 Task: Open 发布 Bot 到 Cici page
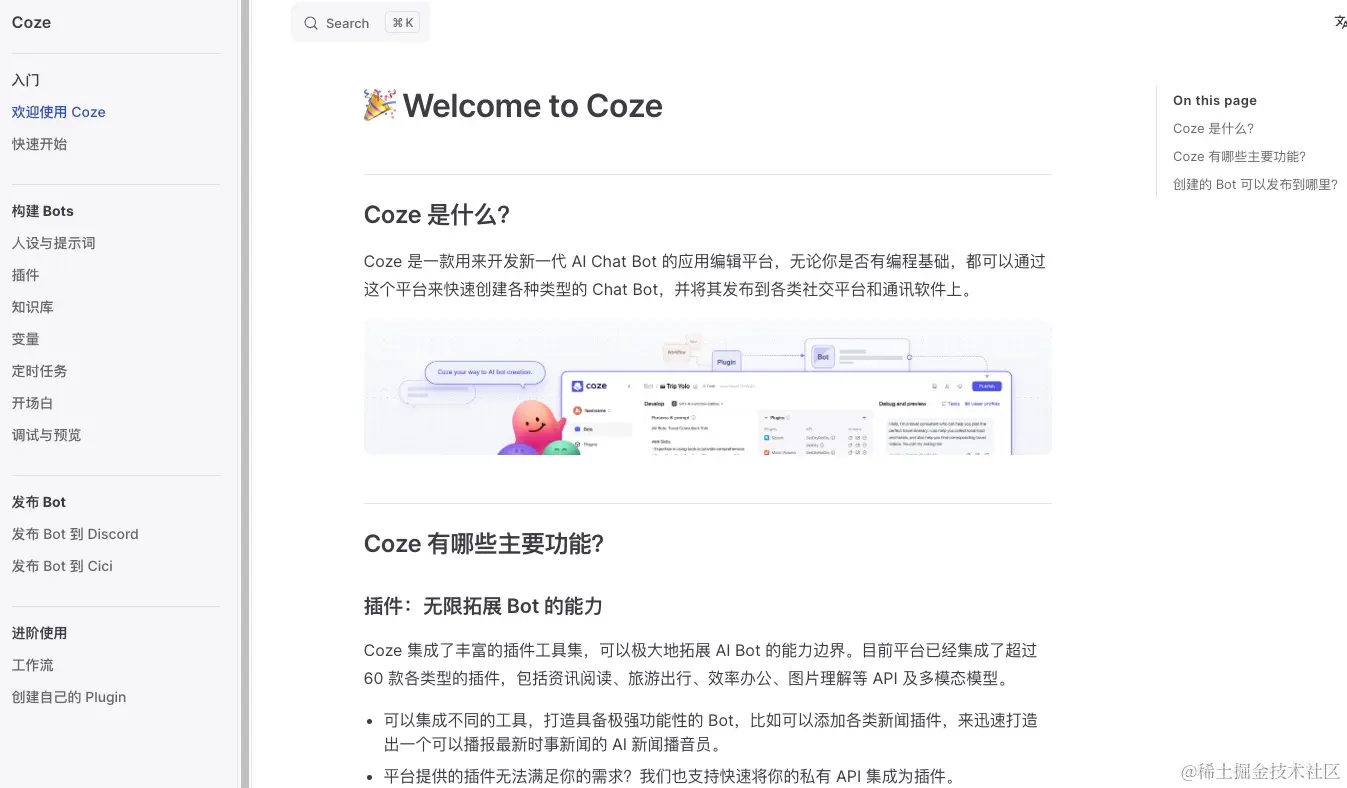click(x=62, y=566)
